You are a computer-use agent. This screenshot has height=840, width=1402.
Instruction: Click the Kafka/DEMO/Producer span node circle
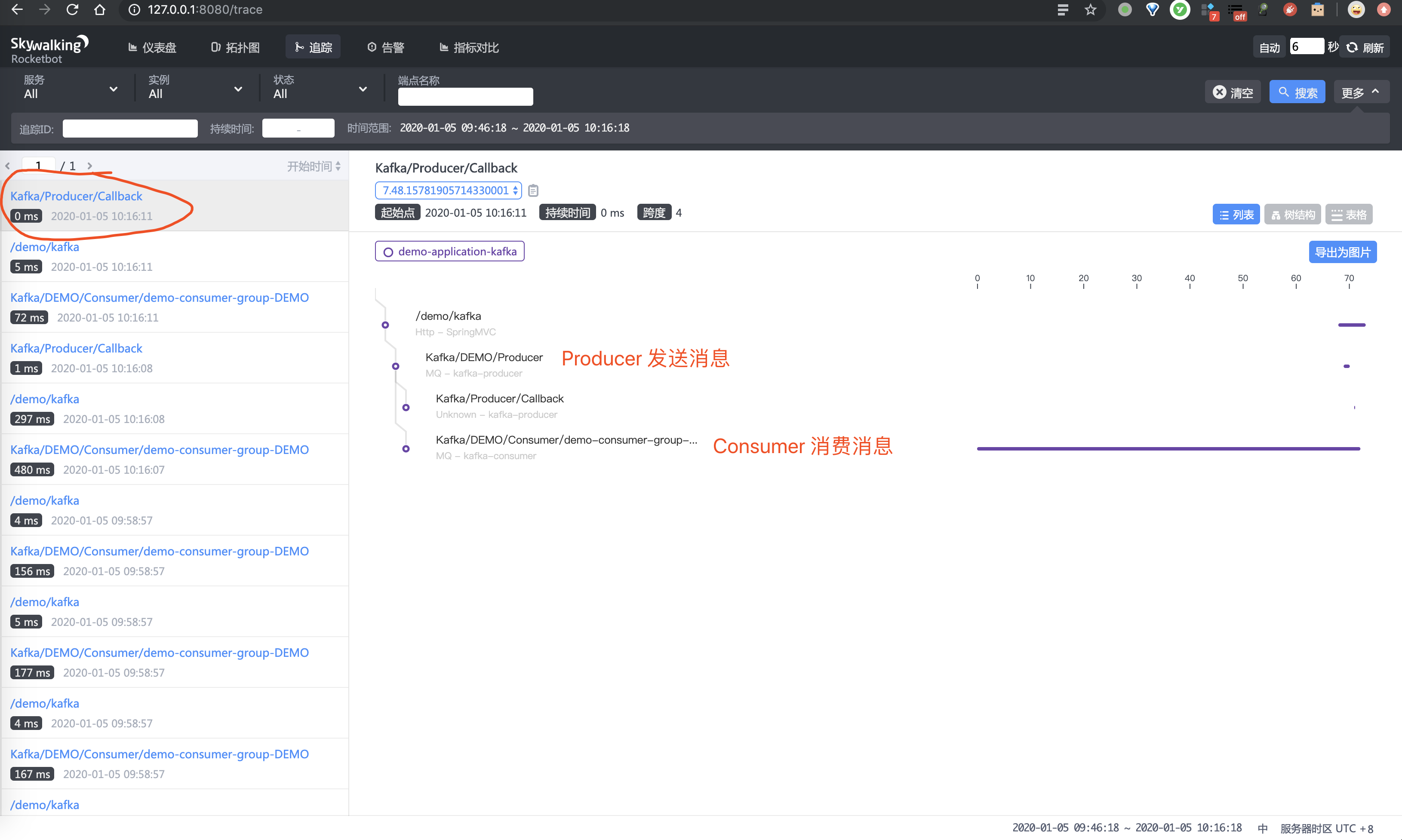pos(395,366)
